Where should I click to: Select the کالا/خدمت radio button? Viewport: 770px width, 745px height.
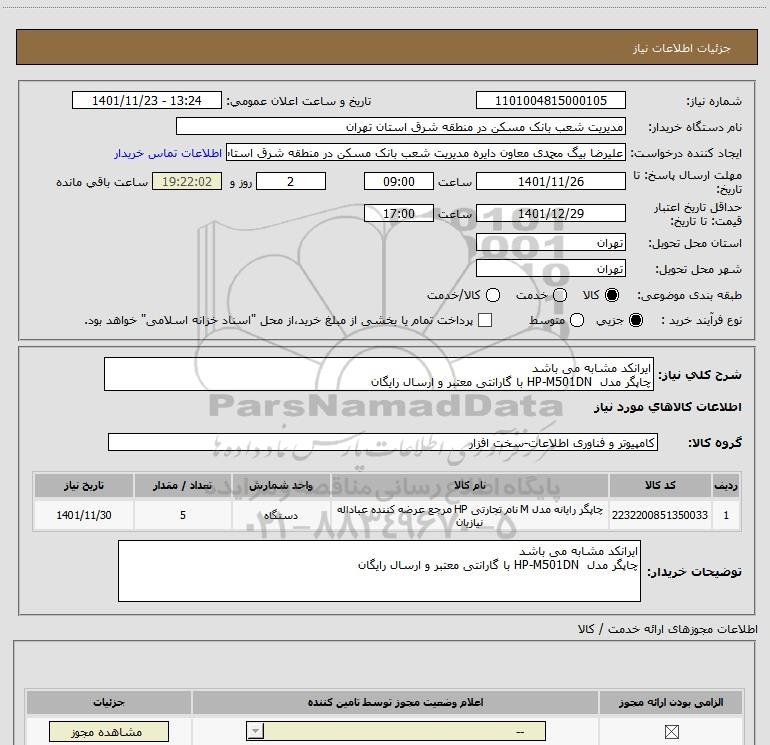click(493, 295)
